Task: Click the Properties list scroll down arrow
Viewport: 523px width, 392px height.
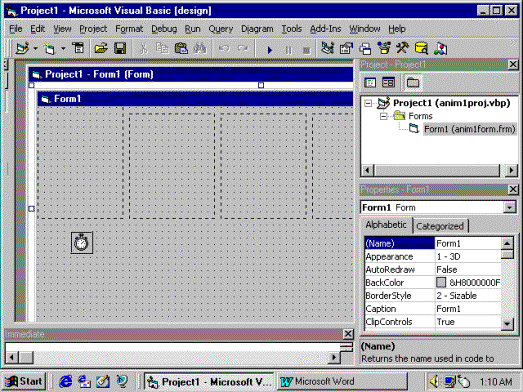Action: tap(507, 324)
